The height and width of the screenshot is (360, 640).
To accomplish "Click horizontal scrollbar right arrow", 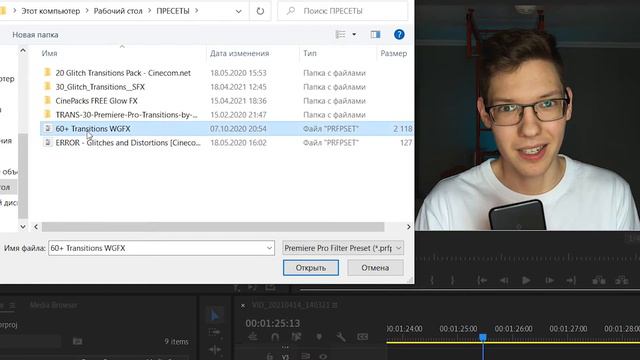I will [408, 227].
